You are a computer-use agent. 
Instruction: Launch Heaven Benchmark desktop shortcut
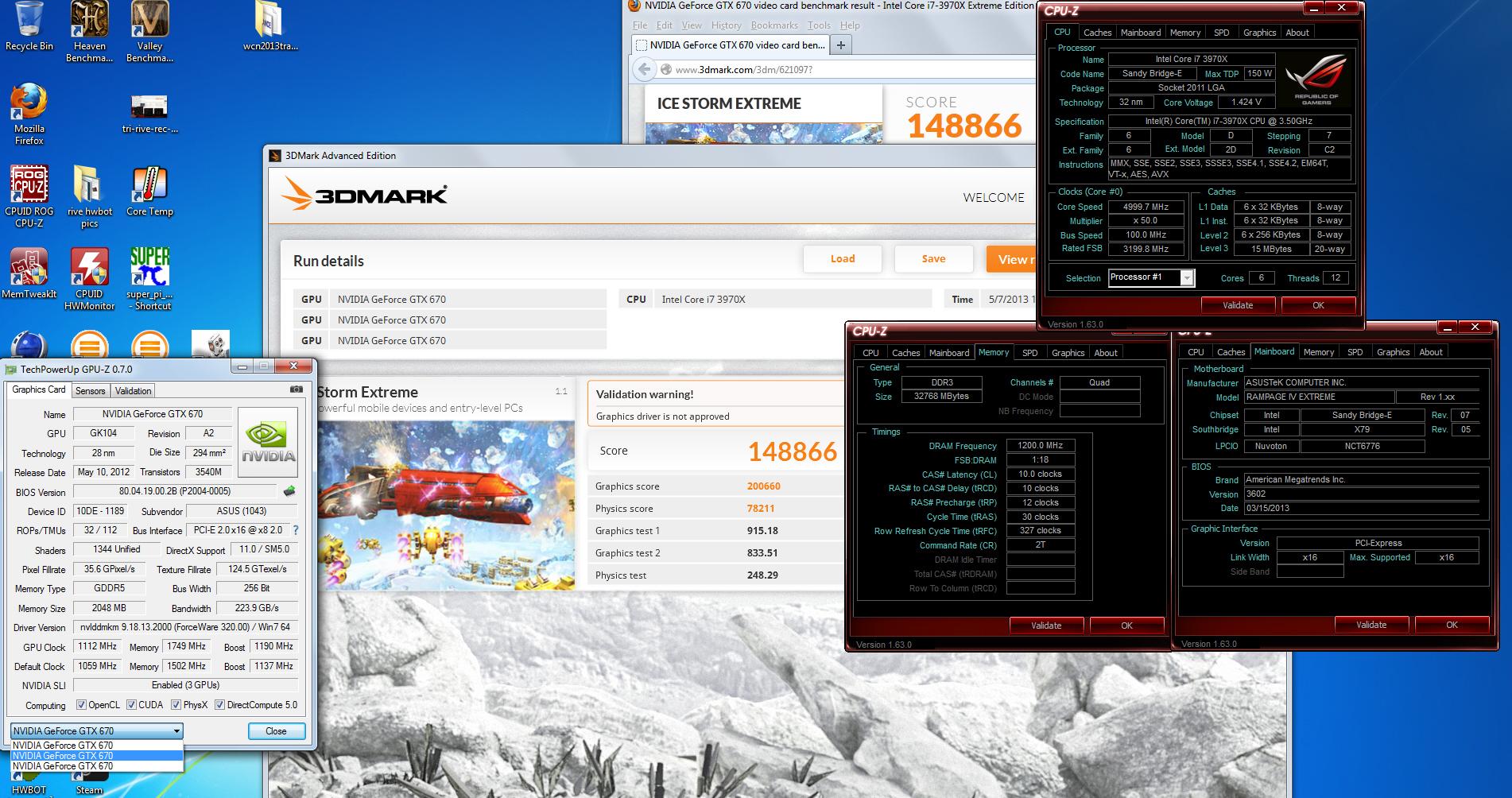point(89,32)
